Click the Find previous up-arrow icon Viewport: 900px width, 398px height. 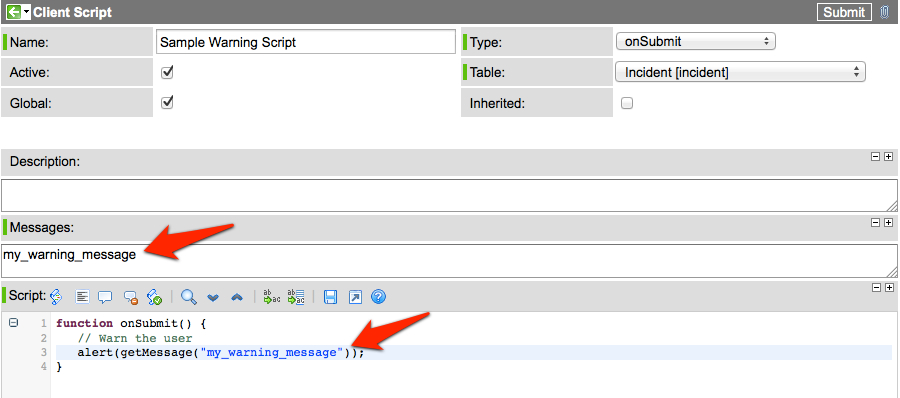(x=237, y=297)
